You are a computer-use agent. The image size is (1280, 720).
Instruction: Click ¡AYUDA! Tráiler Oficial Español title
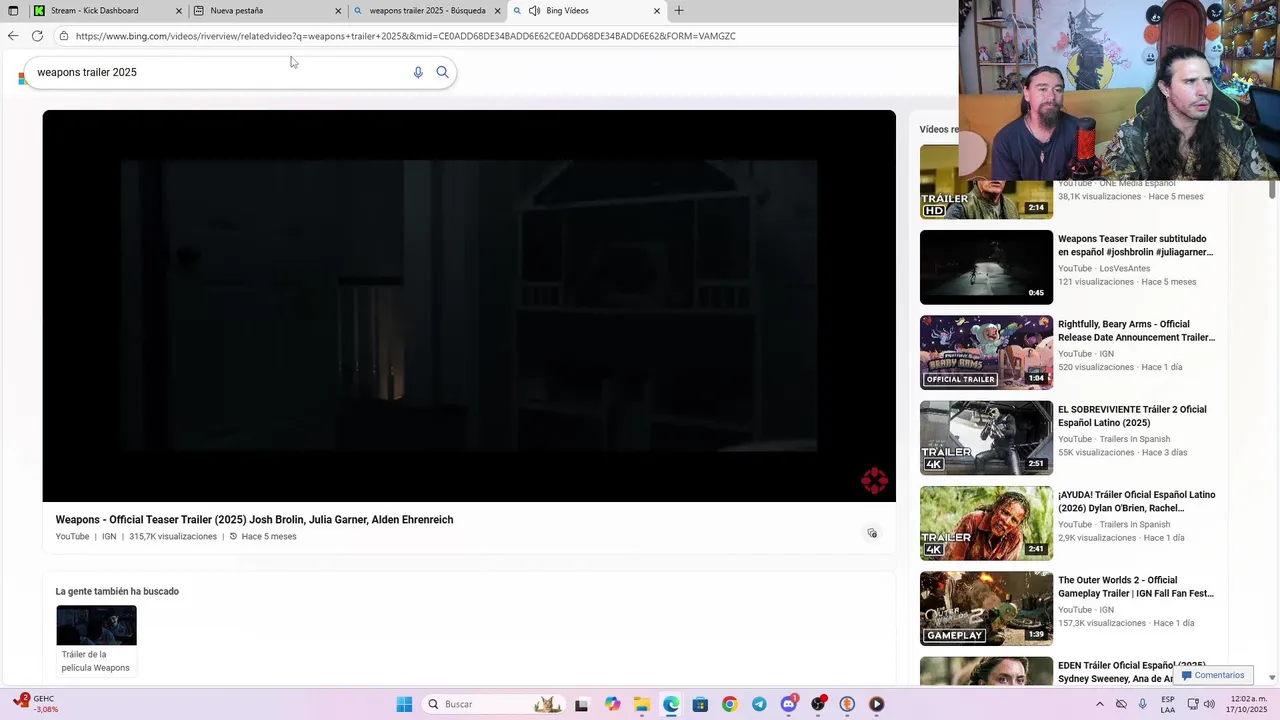(1136, 501)
